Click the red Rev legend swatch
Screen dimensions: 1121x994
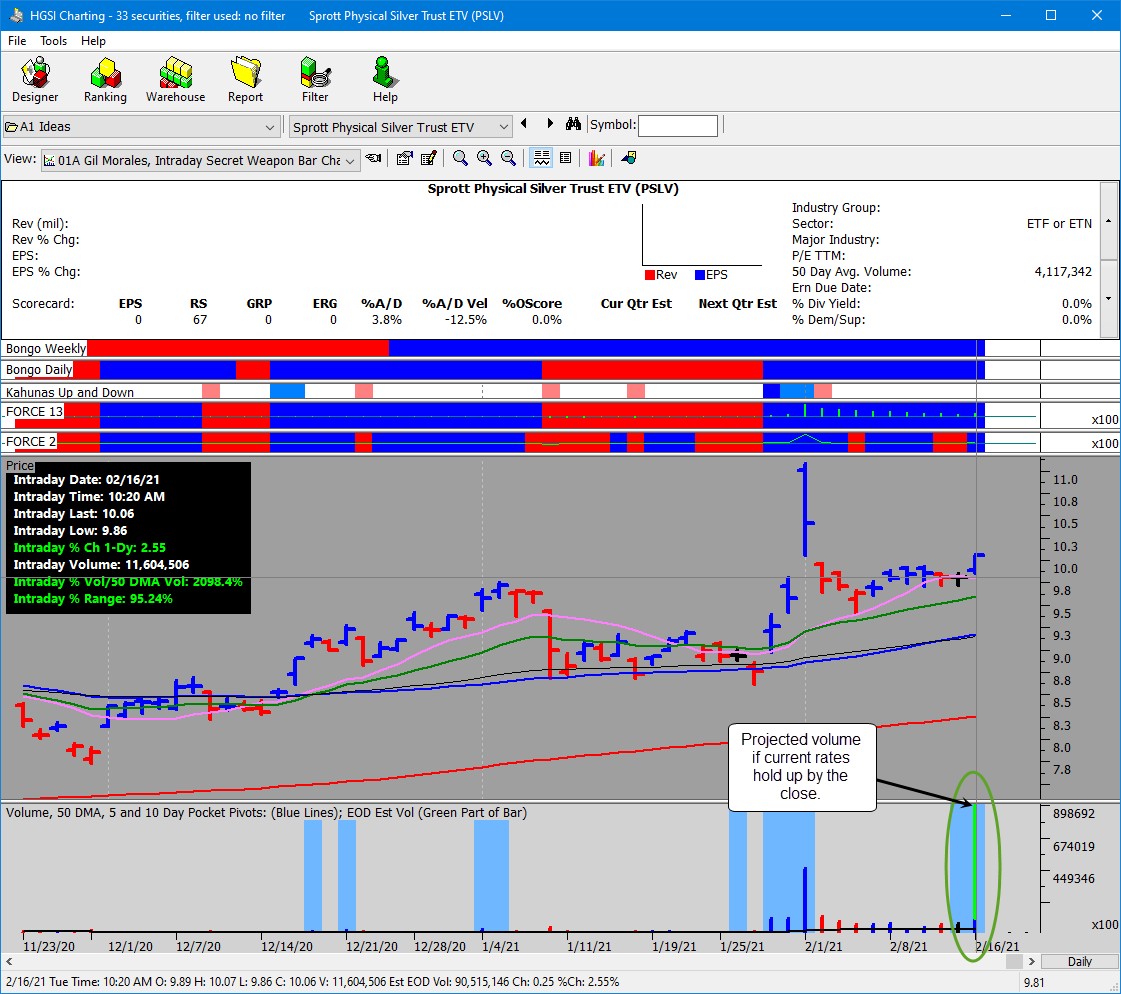tap(650, 275)
